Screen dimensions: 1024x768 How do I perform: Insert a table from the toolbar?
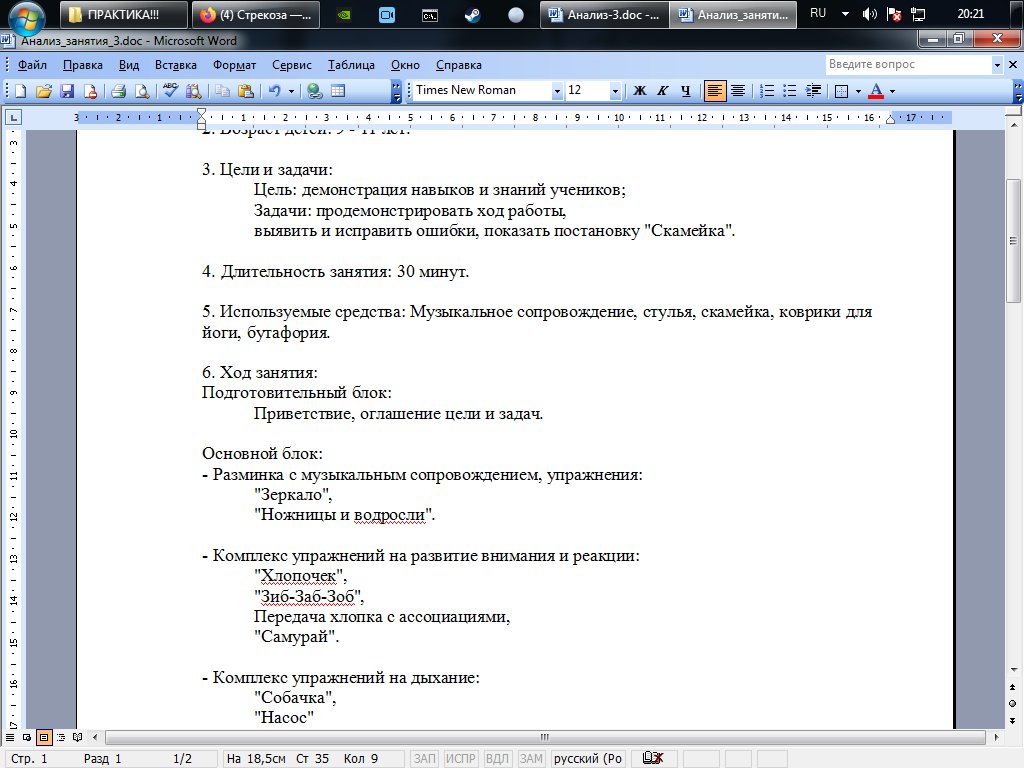(338, 91)
